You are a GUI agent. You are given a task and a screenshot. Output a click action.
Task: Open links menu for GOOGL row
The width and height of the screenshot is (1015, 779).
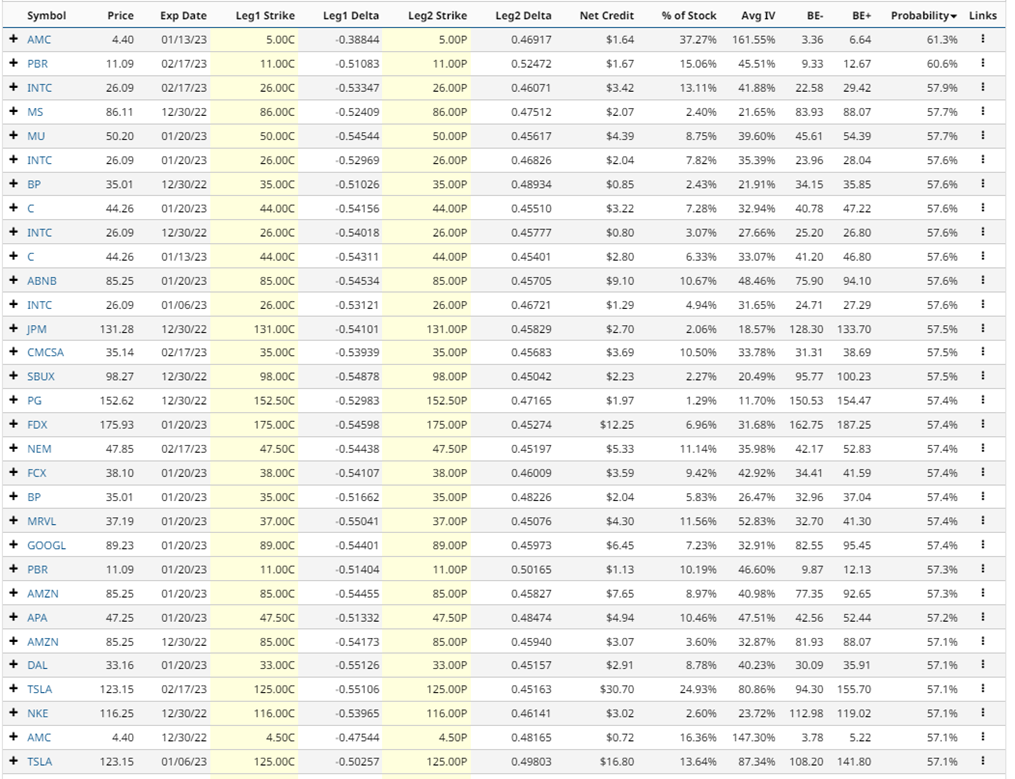click(x=983, y=545)
